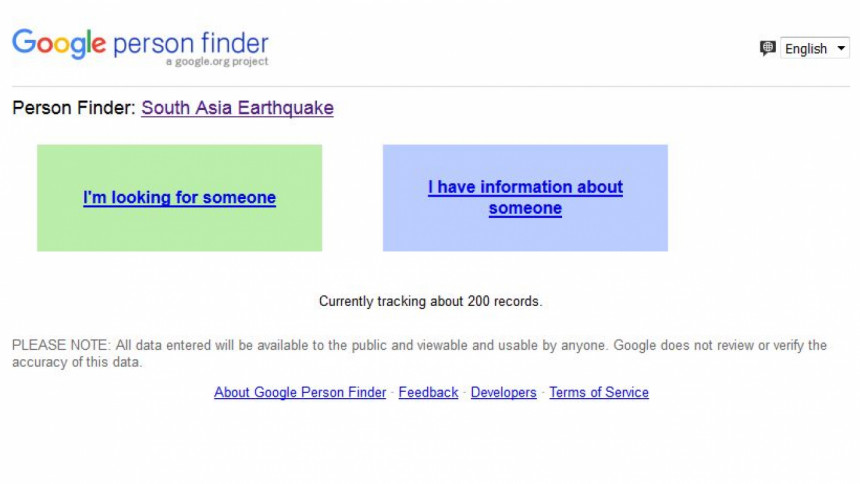
Task: Click "I'm looking for someone" link
Action: (x=179, y=198)
